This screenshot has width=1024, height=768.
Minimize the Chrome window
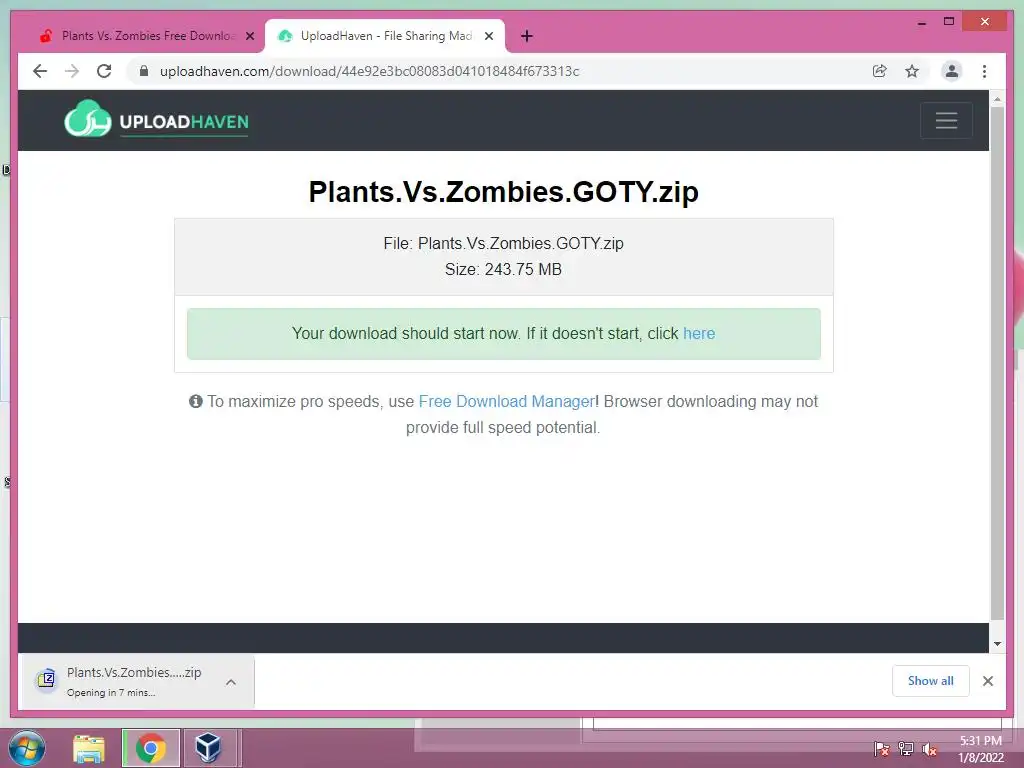(921, 22)
